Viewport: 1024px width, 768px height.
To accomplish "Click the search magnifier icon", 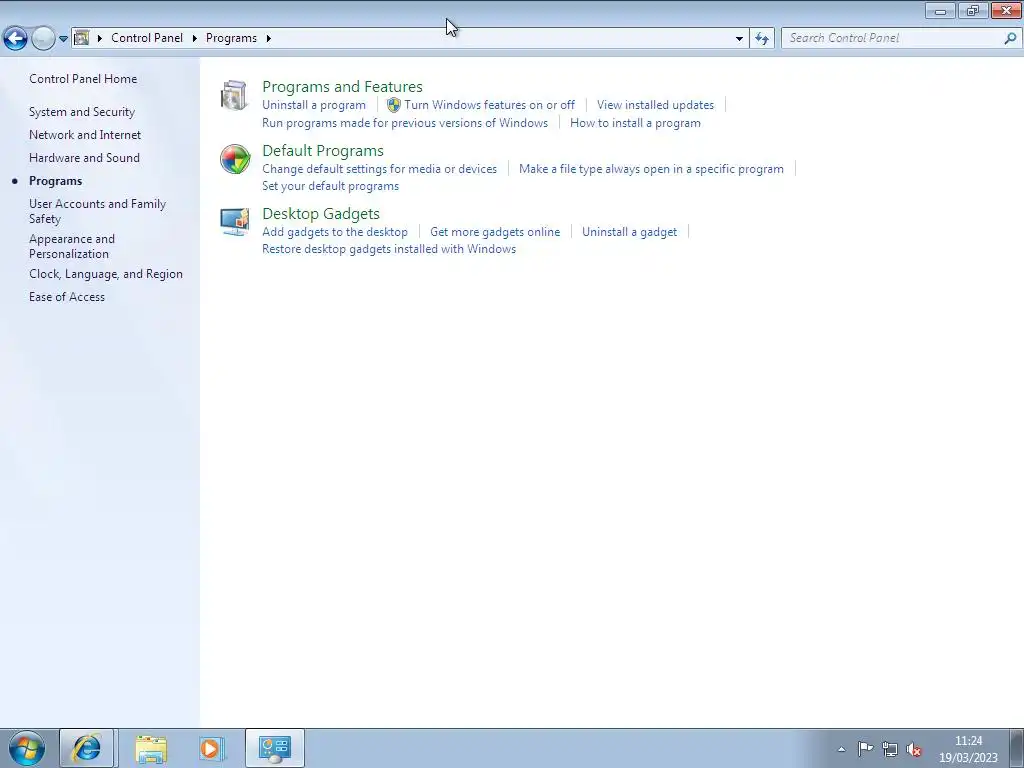I will tap(1010, 39).
